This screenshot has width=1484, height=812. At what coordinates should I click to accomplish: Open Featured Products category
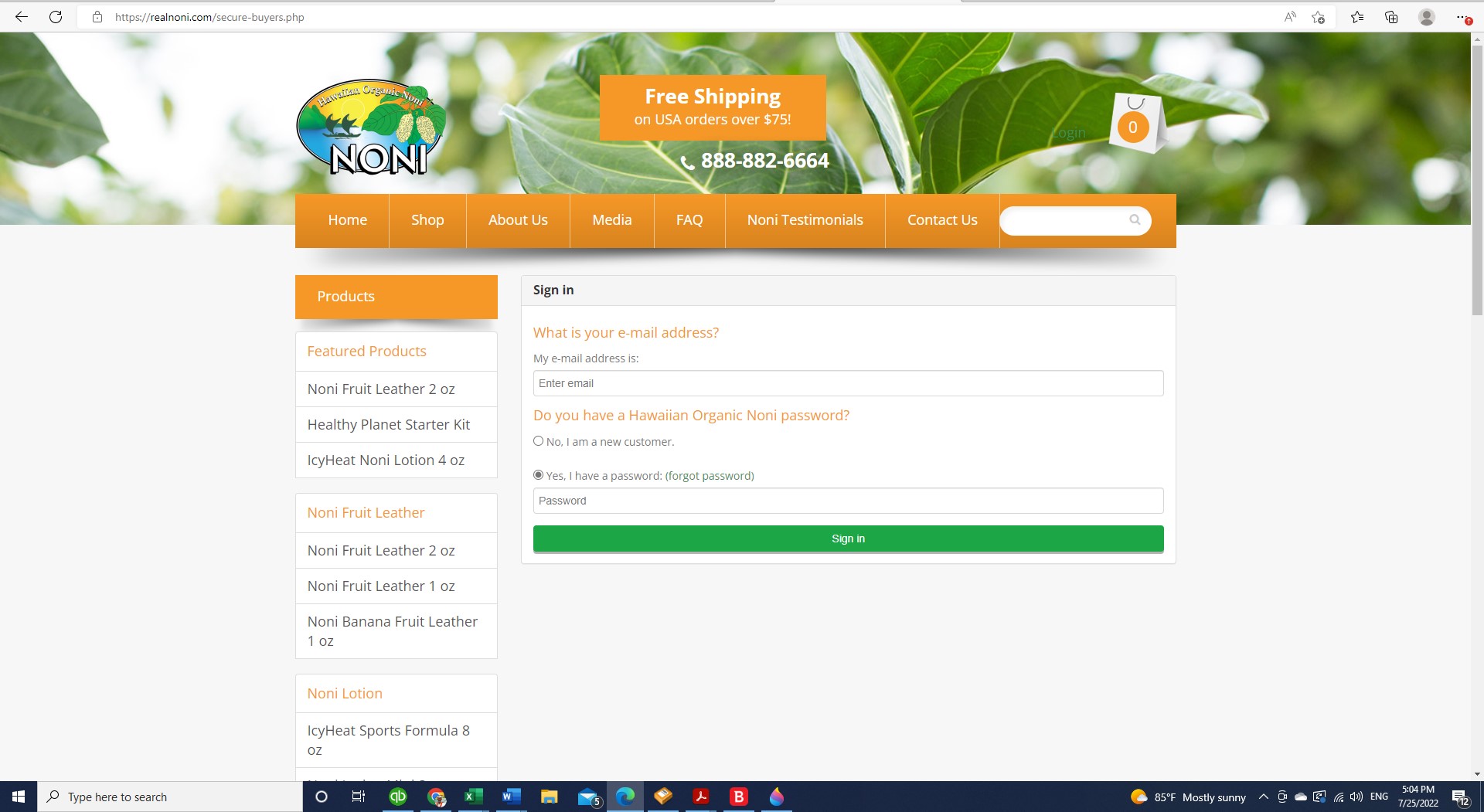point(366,352)
